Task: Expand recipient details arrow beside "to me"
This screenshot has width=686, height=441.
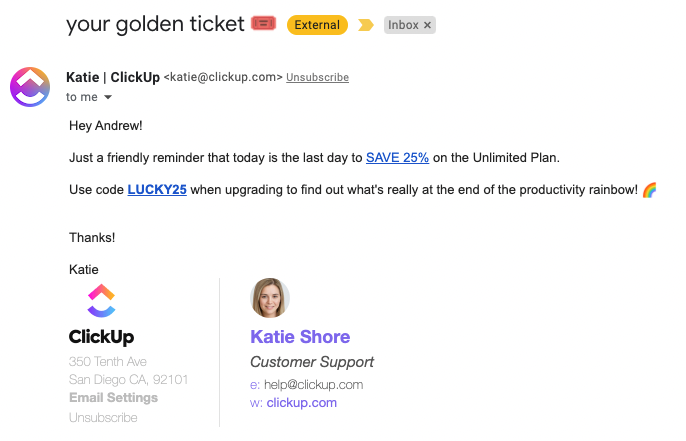Action: point(108,98)
